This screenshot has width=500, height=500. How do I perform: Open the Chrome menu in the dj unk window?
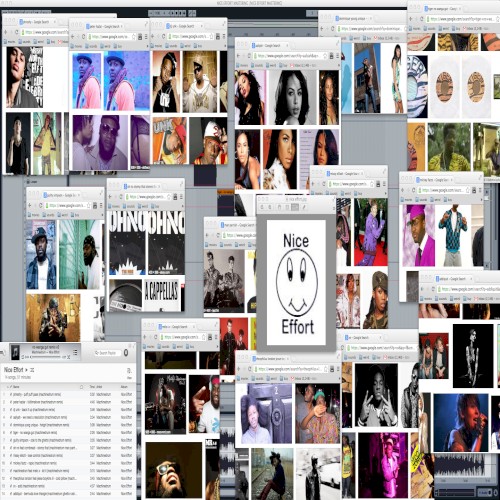pos(224,36)
